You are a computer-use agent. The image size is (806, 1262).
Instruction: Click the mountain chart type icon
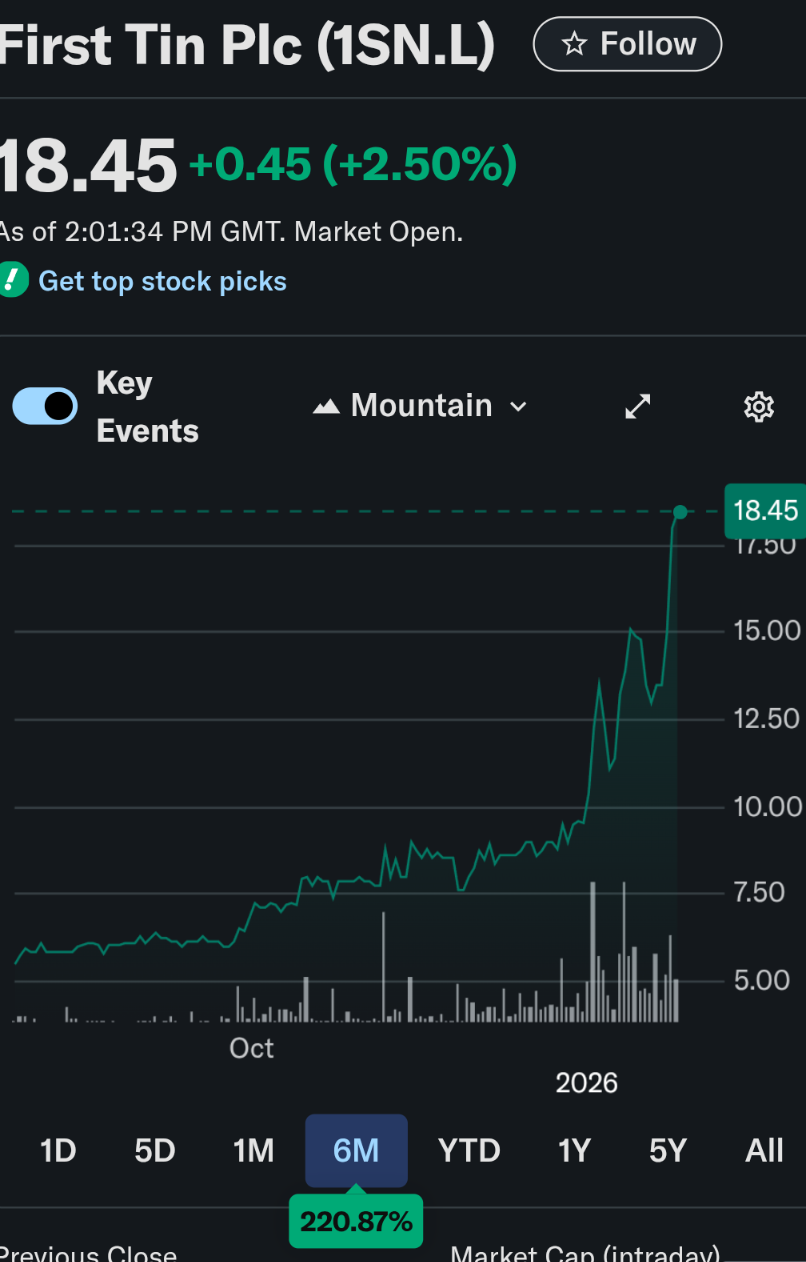click(326, 406)
